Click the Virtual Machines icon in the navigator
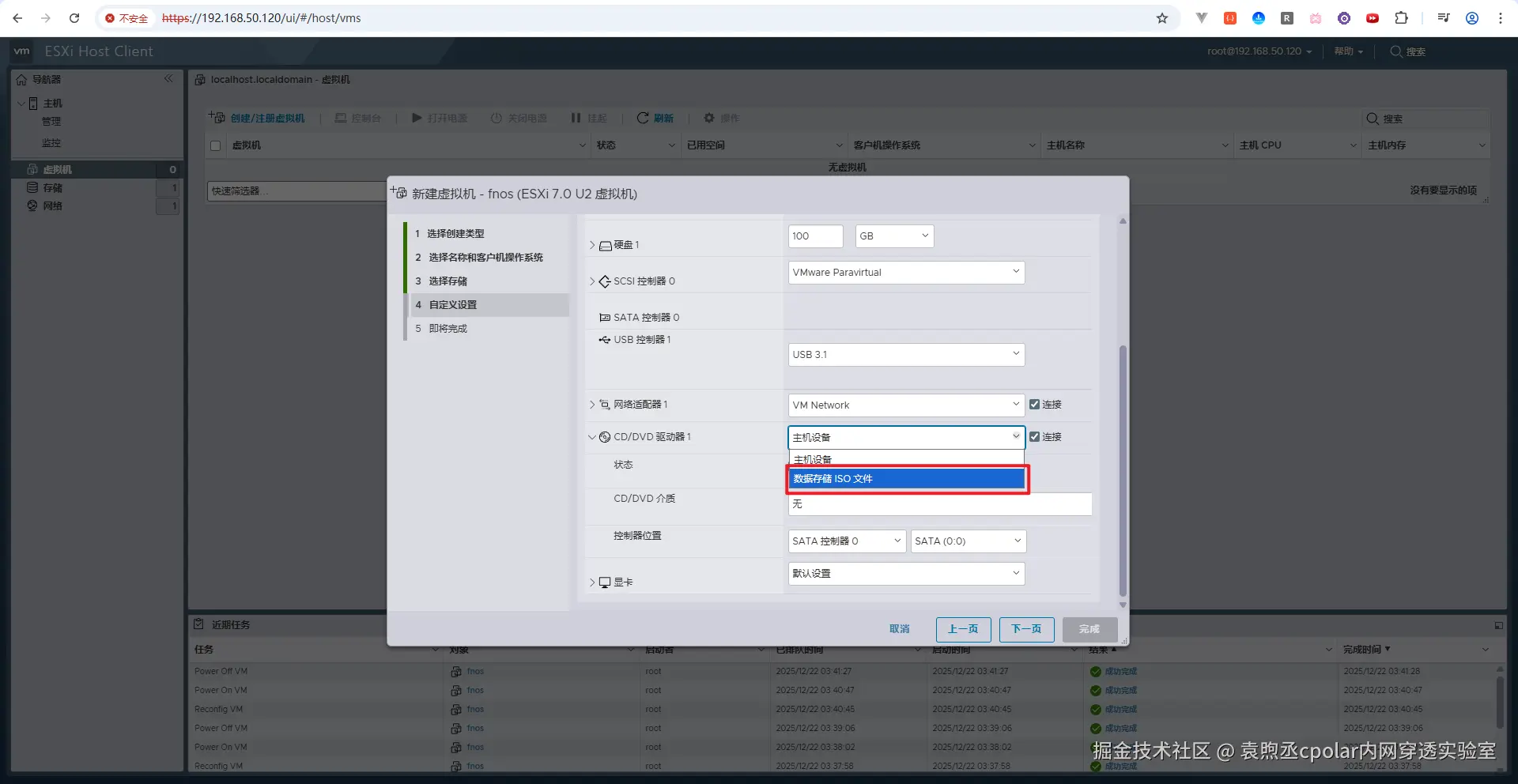This screenshot has width=1518, height=784. coord(32,169)
